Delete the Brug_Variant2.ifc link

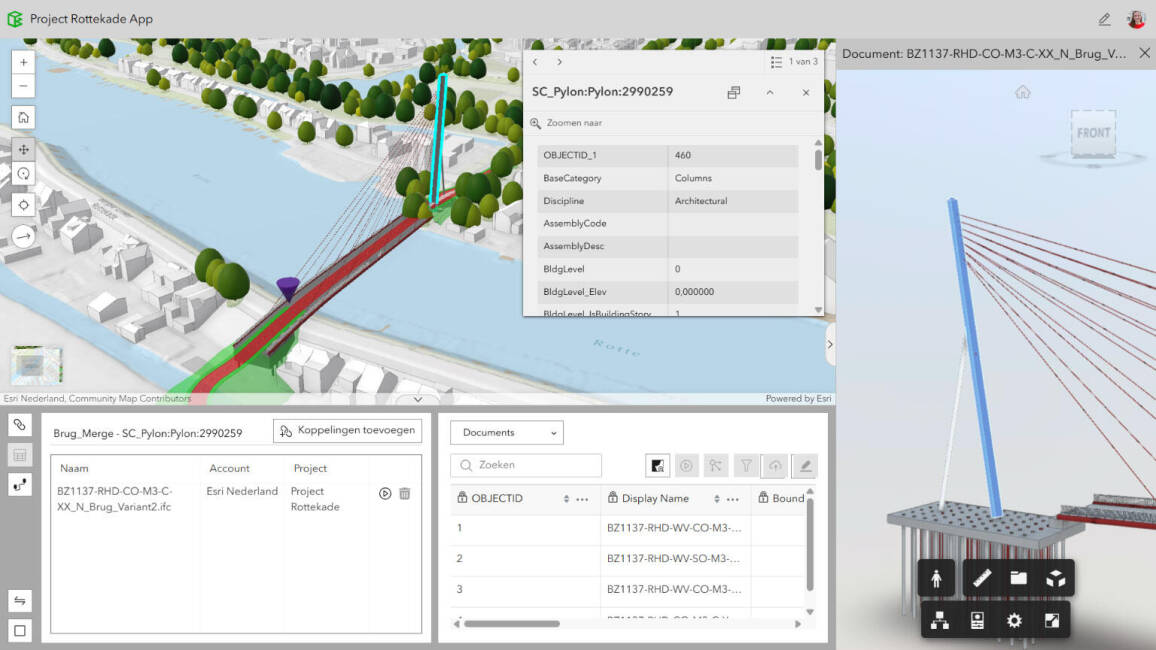point(405,493)
